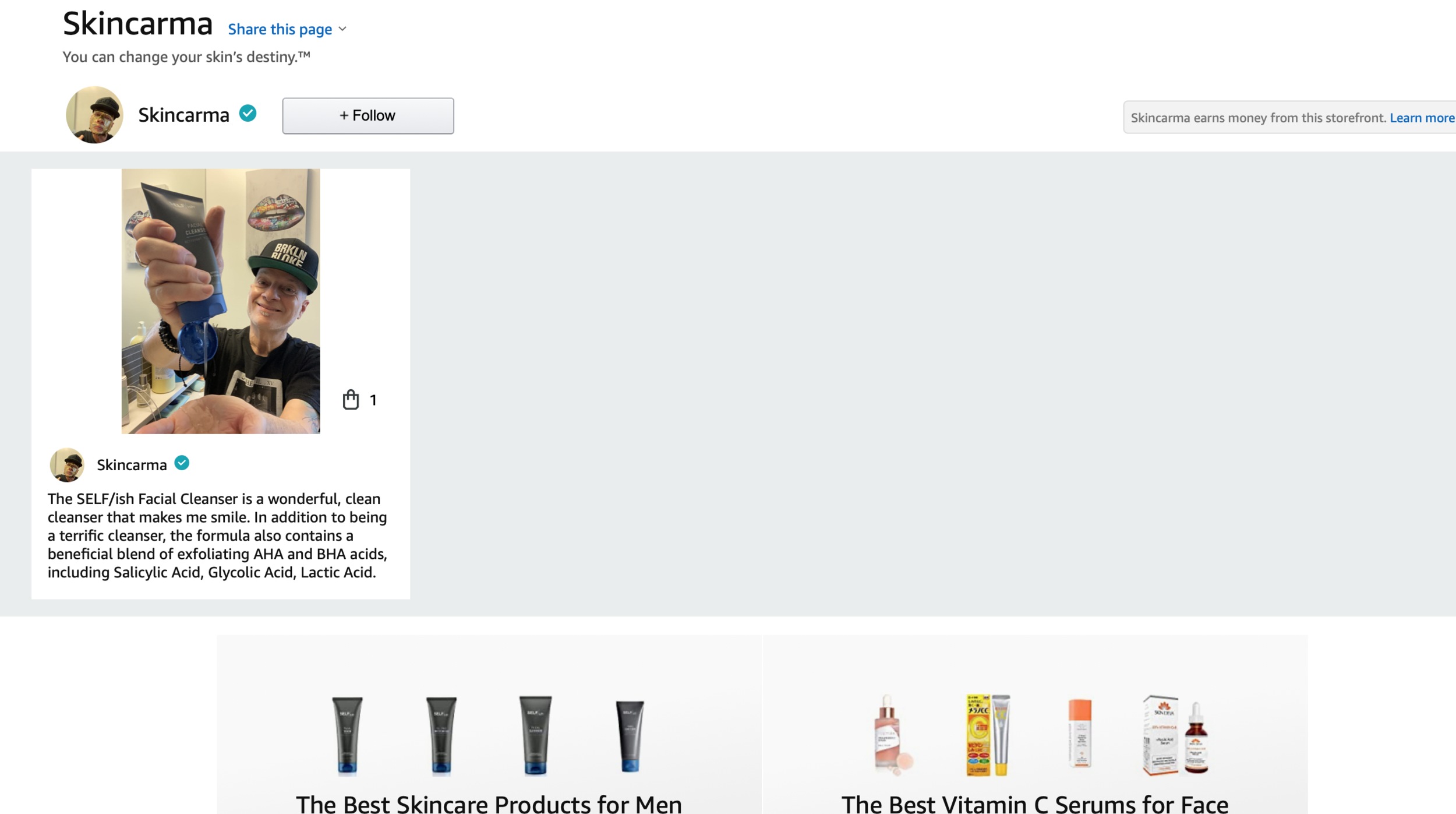Click the pink dropper serum bottle thumbnail
Image resolution: width=1456 pixels, height=814 pixels.
[893, 735]
